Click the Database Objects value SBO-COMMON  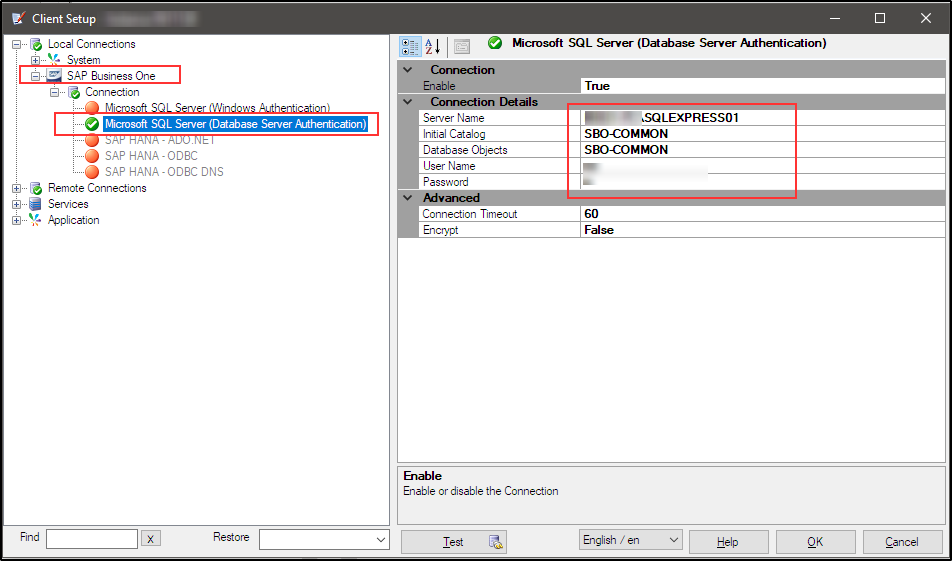[x=763, y=149]
